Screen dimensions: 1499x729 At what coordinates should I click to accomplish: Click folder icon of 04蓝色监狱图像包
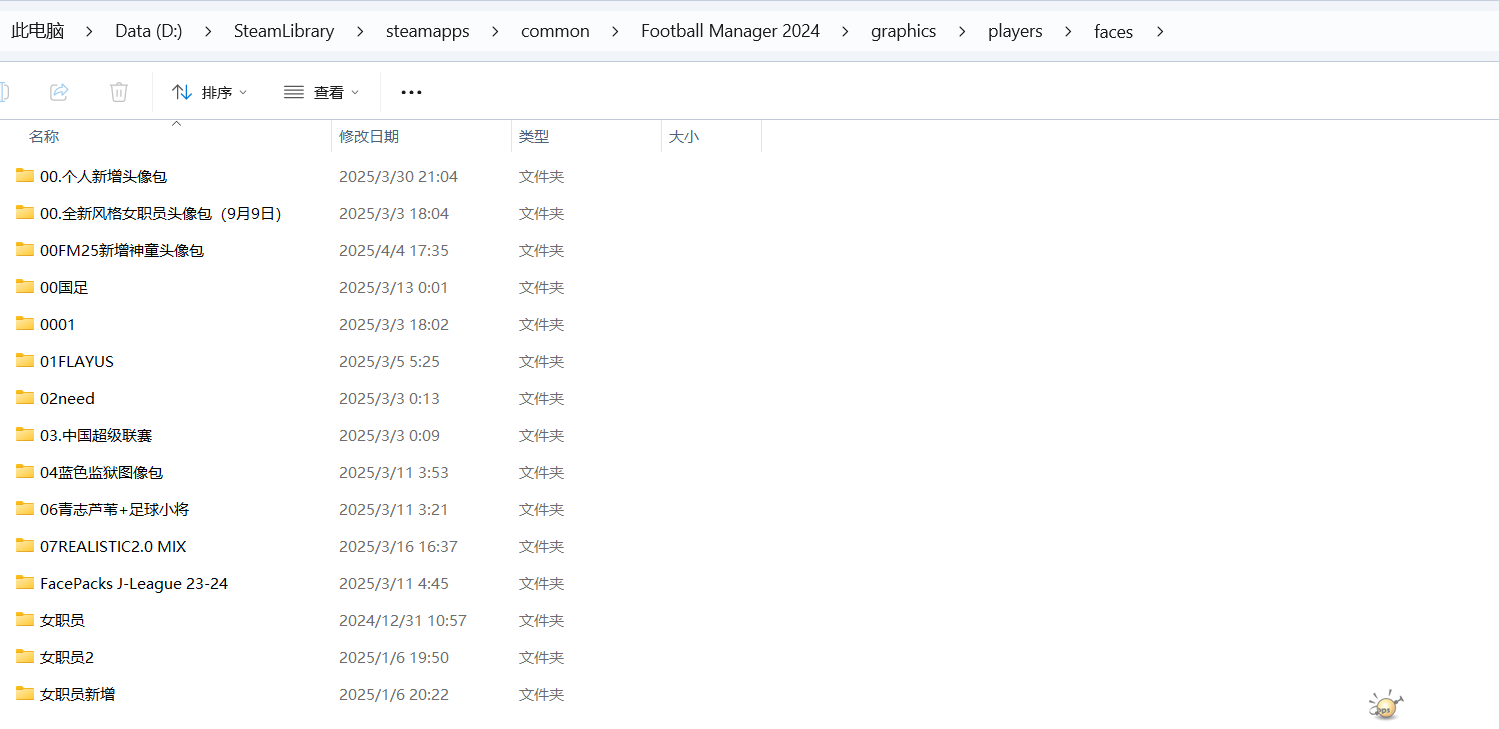[x=25, y=472]
